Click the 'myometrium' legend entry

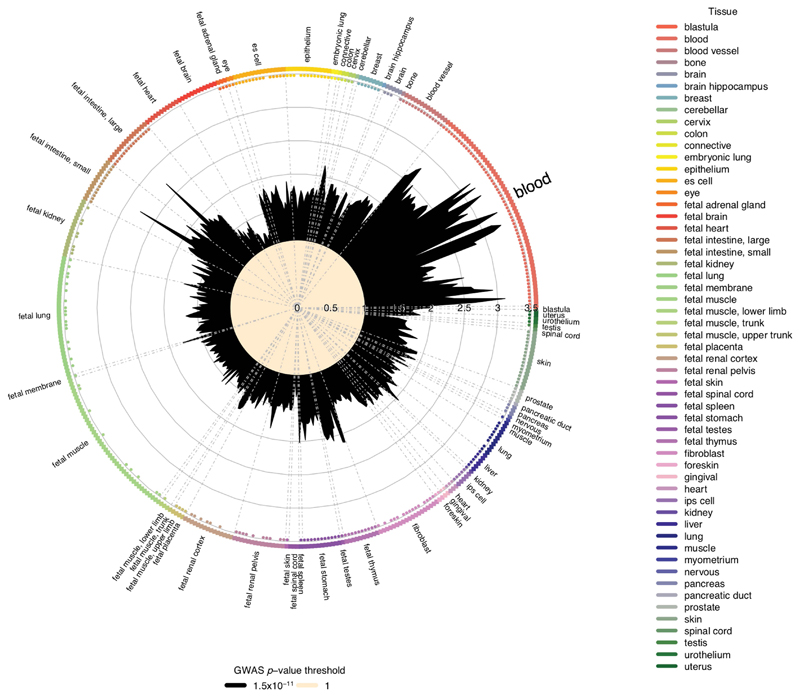pos(711,560)
